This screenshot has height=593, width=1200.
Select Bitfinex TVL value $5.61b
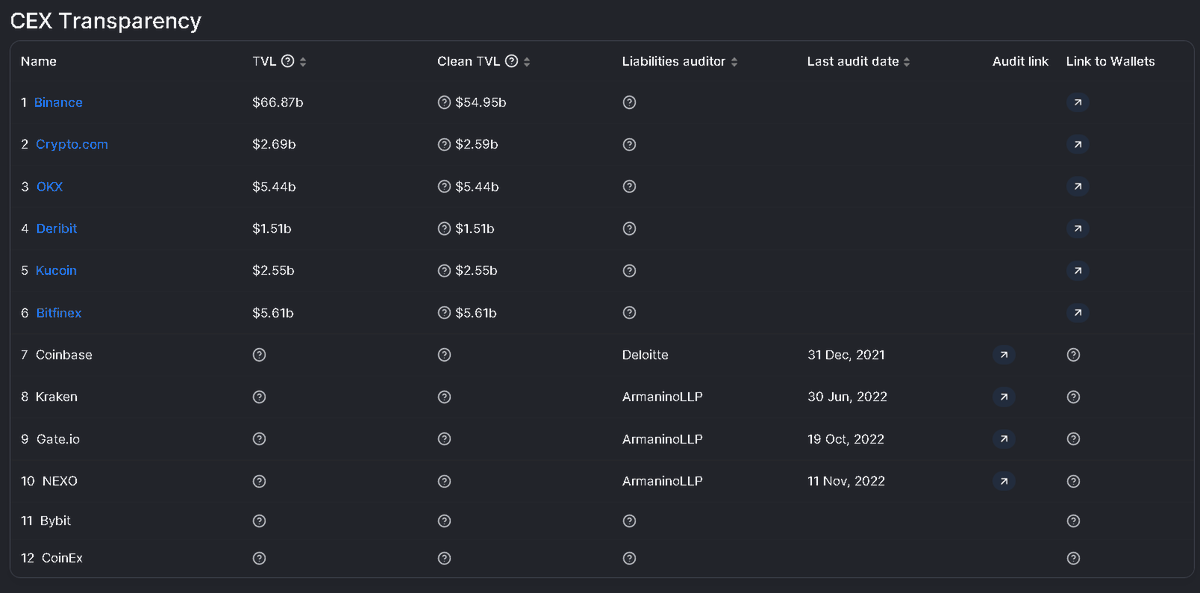273,313
